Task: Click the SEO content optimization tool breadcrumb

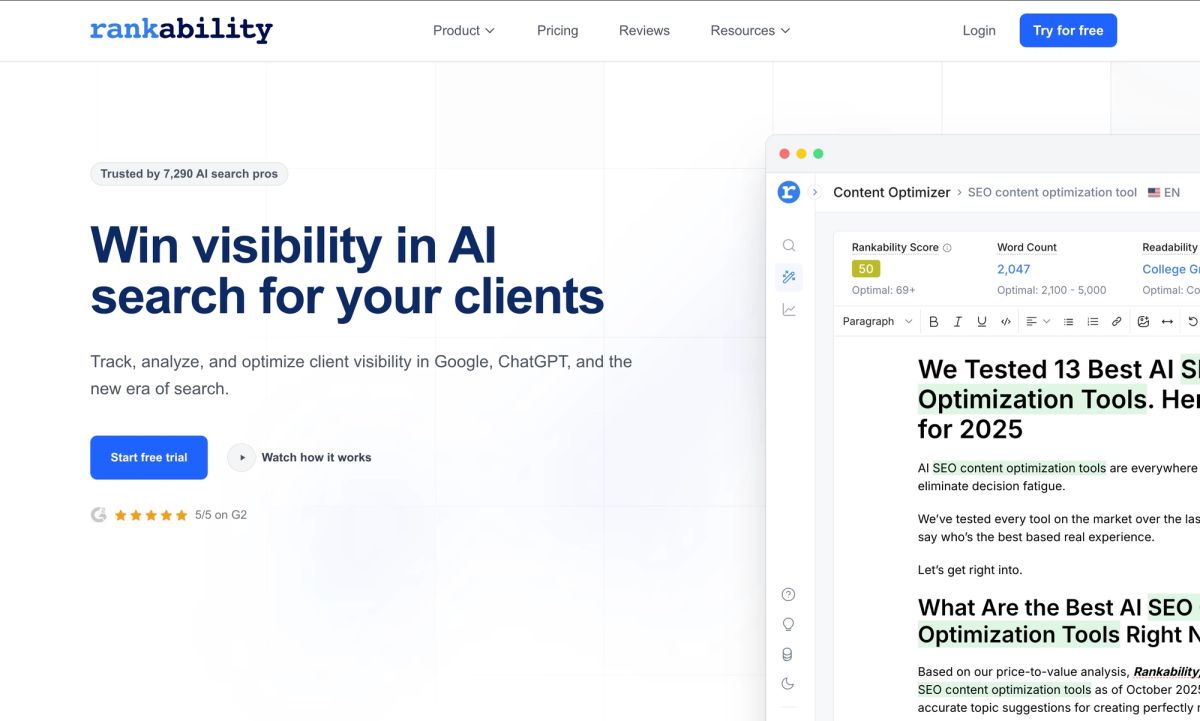Action: pos(1052,192)
